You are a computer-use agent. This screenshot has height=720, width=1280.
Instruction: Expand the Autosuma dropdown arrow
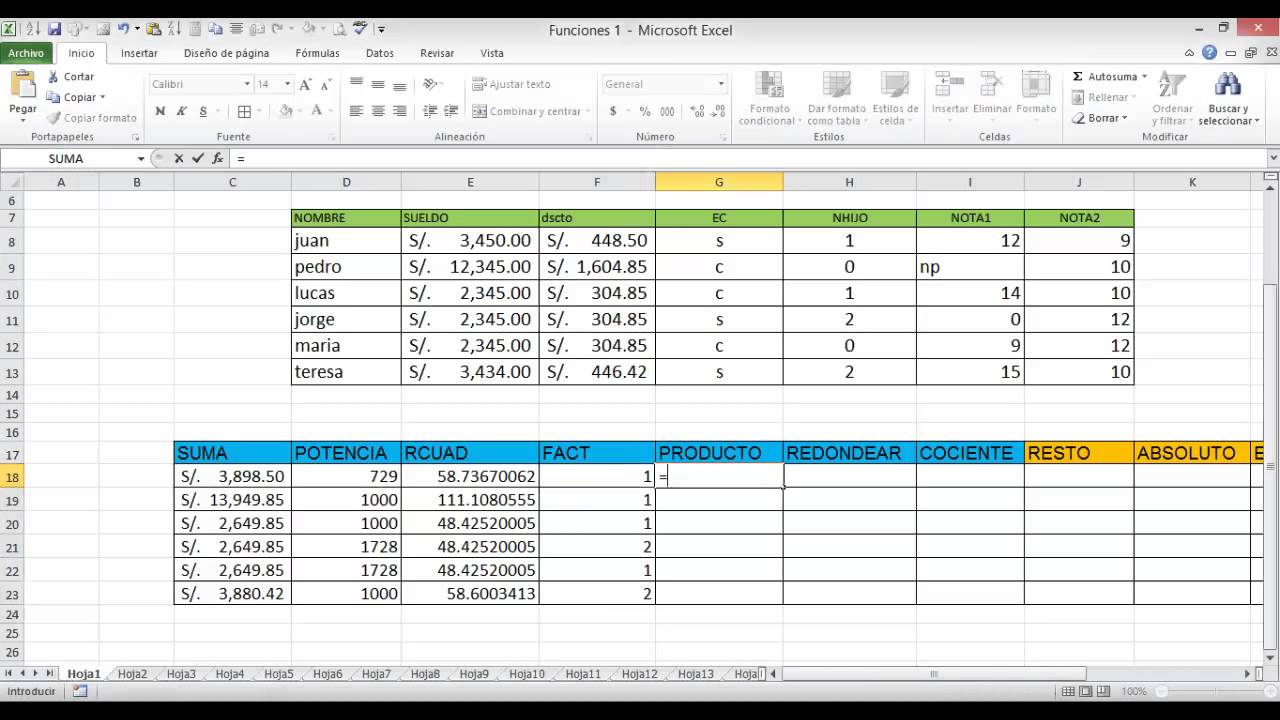tap(1144, 77)
